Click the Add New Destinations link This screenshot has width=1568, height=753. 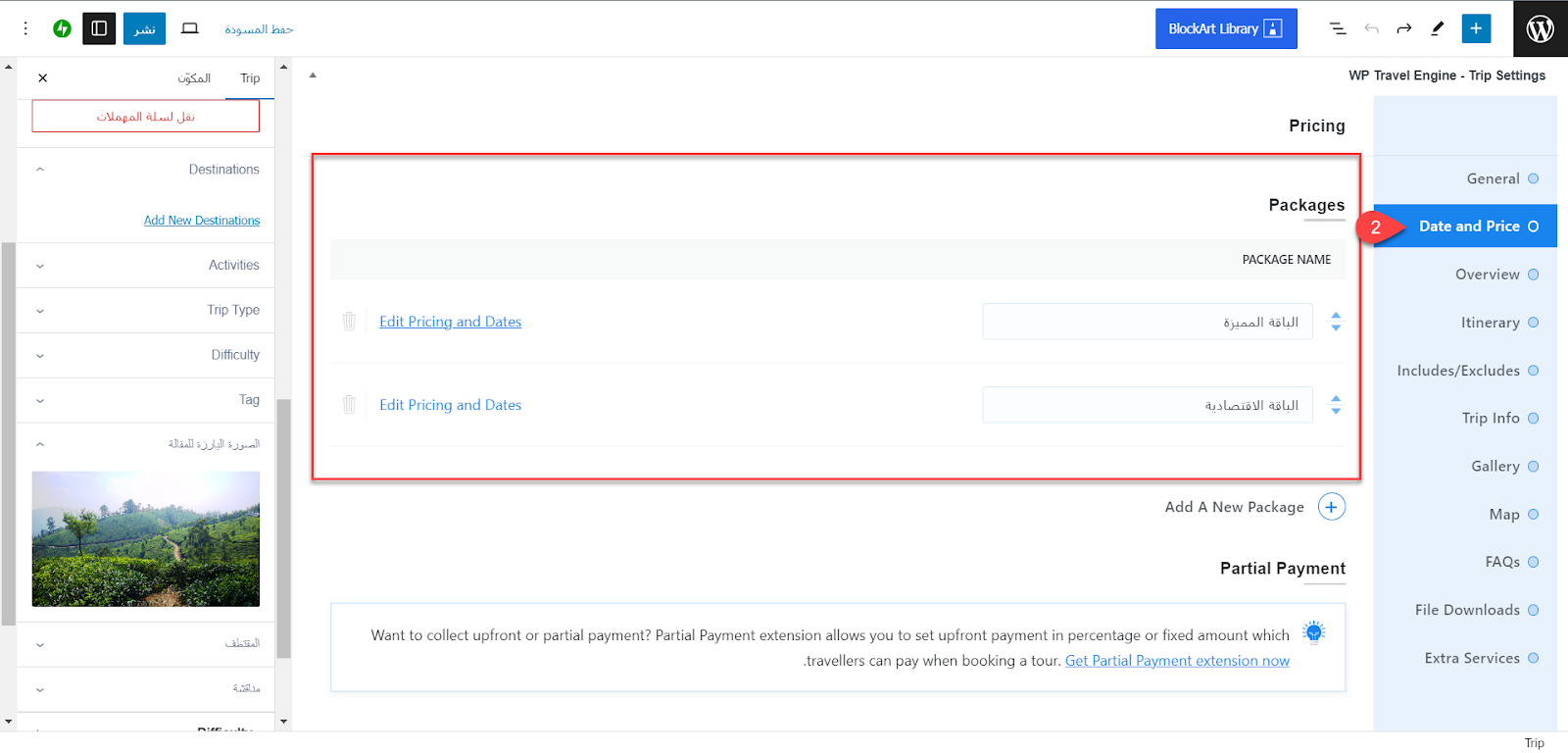(x=202, y=221)
